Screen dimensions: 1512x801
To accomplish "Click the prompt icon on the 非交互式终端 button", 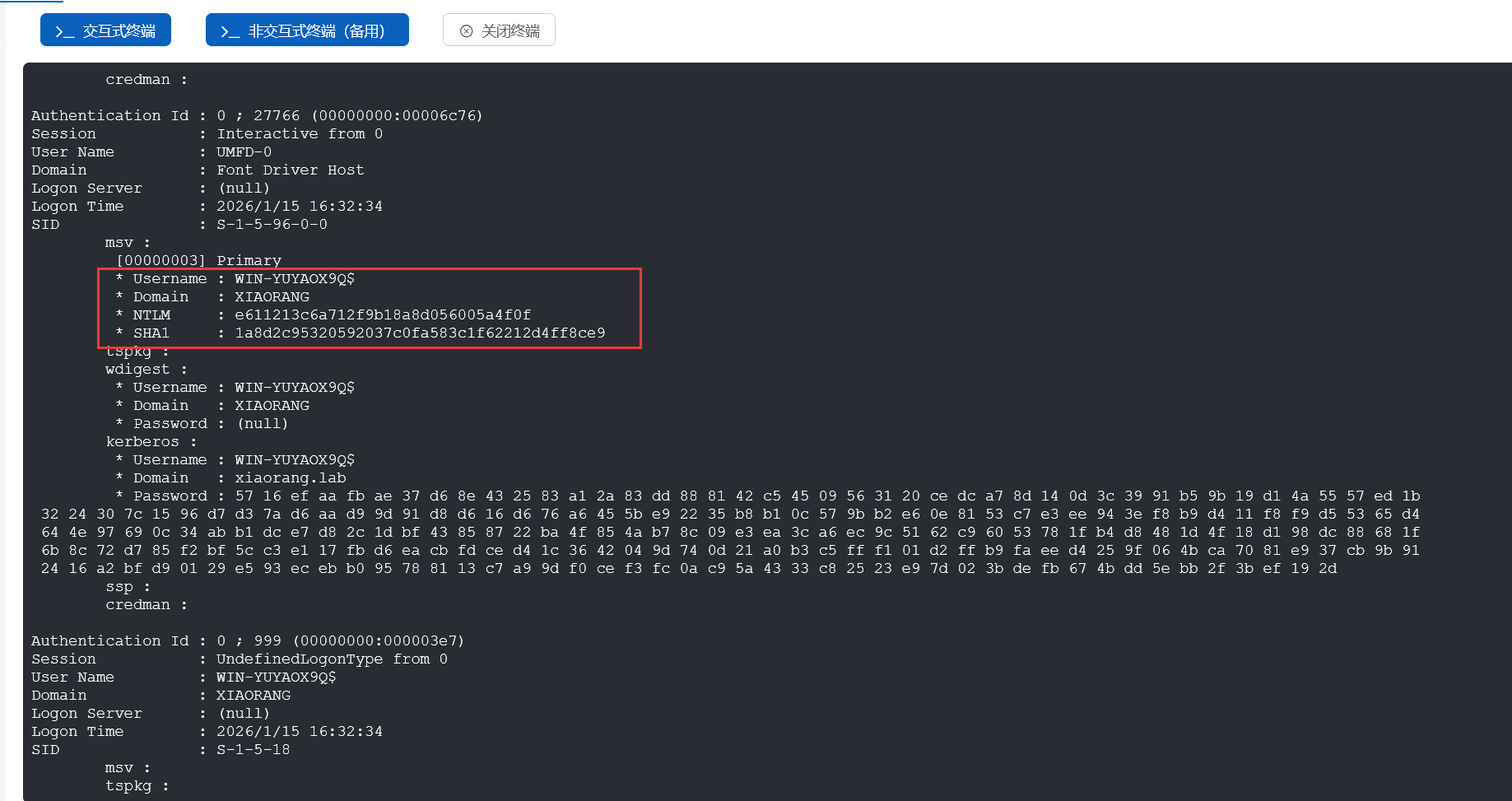I will click(x=230, y=31).
